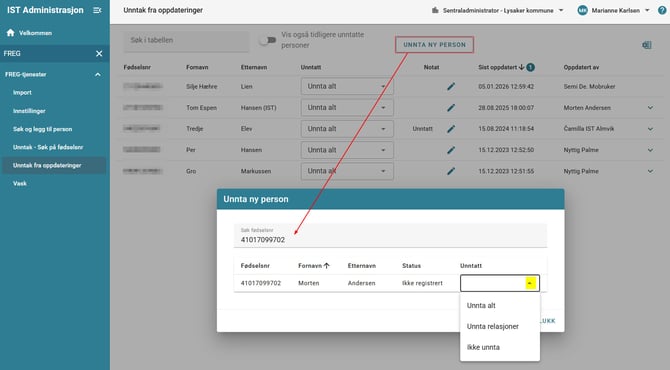Close the FREG section with X
The image size is (670, 370).
point(99,53)
